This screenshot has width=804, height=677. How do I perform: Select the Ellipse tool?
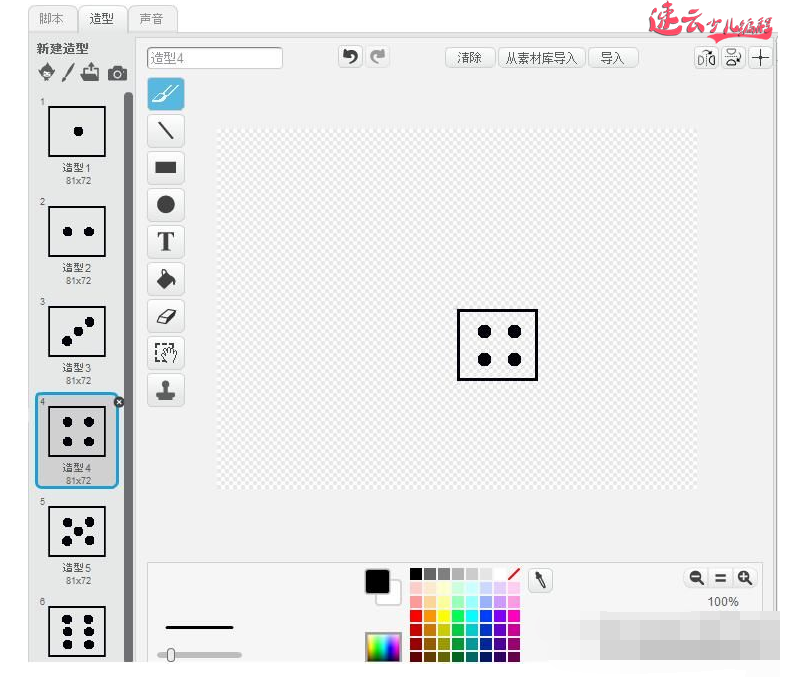(x=166, y=205)
